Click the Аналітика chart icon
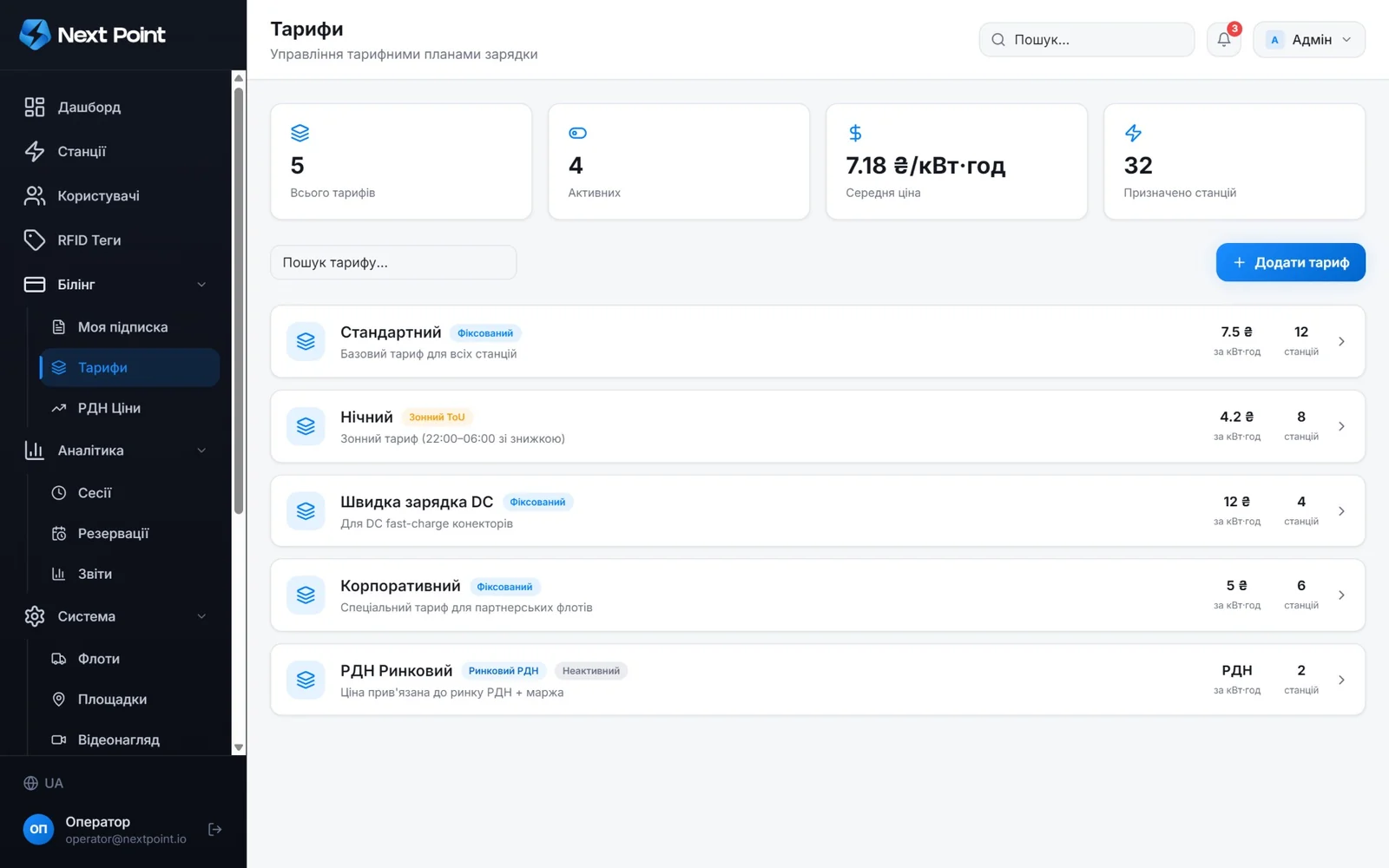Viewport: 1389px width, 868px height. coord(35,450)
